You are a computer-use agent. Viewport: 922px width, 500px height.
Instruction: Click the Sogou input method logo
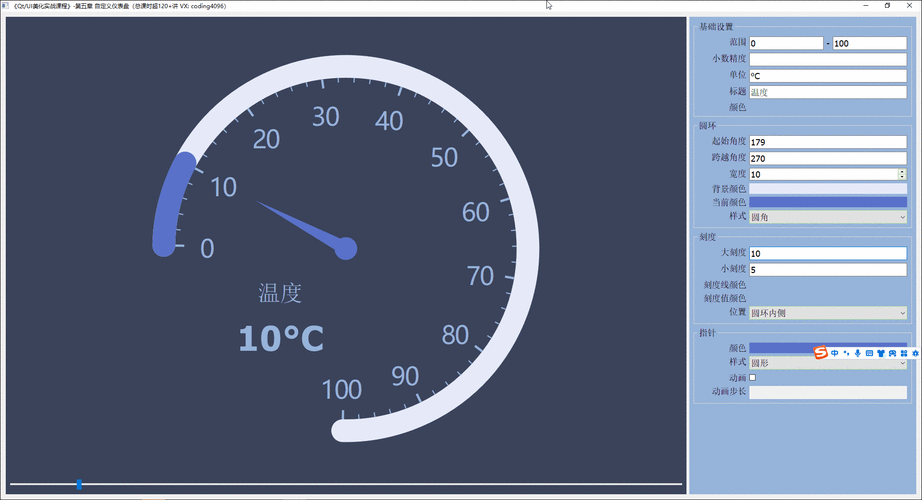(821, 353)
